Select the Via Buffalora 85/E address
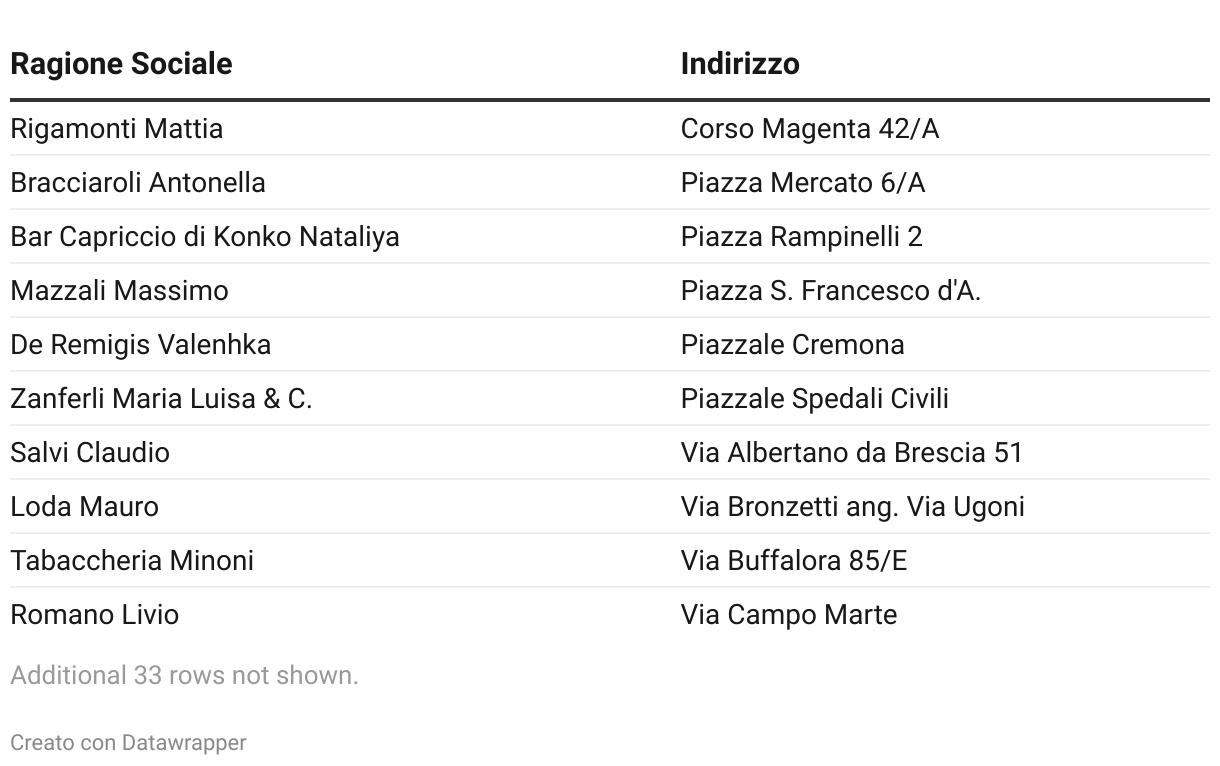Screen dimensions: 1220x766 tap(794, 561)
